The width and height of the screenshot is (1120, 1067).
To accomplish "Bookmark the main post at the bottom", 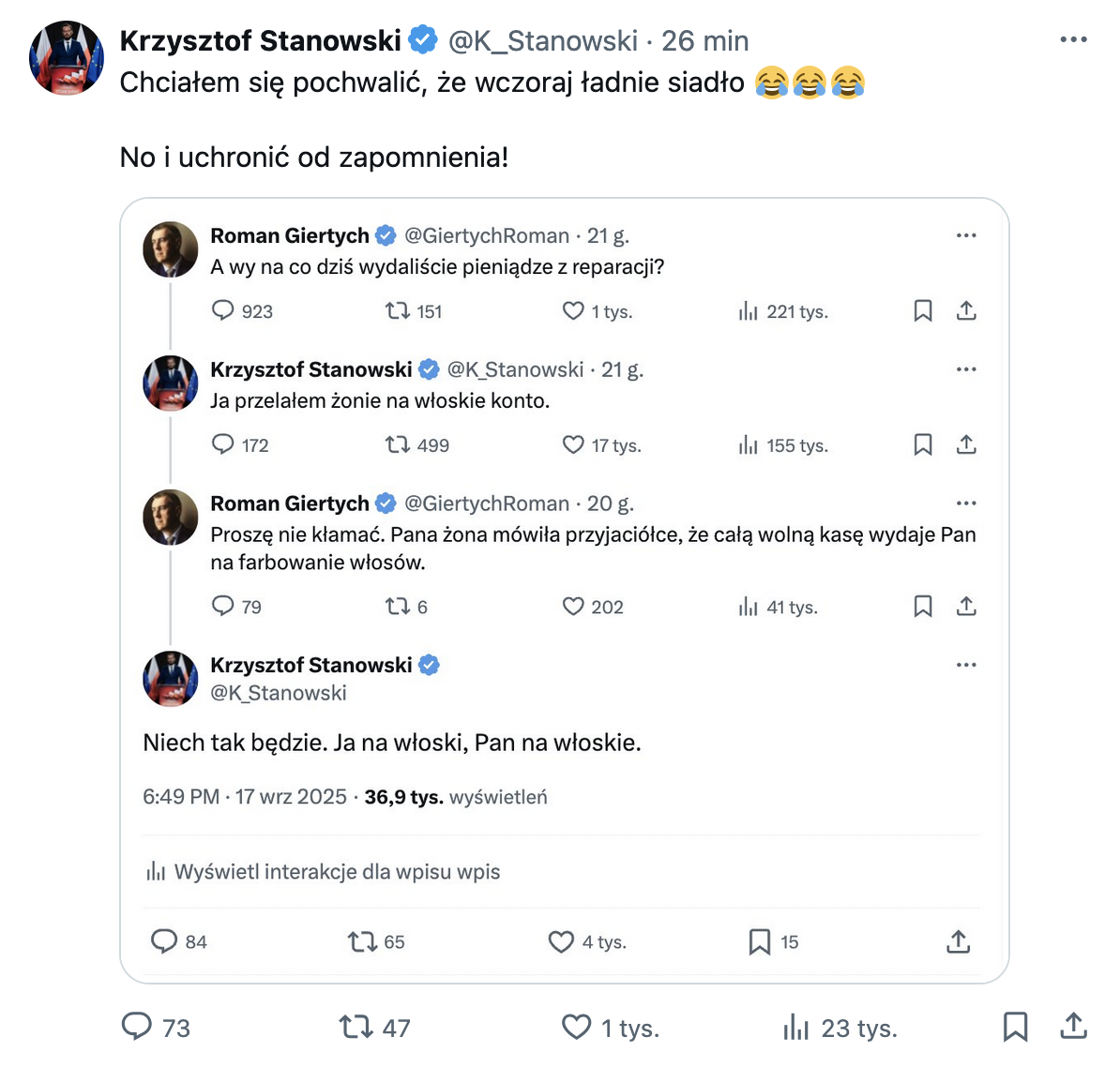I will coord(1015,1027).
